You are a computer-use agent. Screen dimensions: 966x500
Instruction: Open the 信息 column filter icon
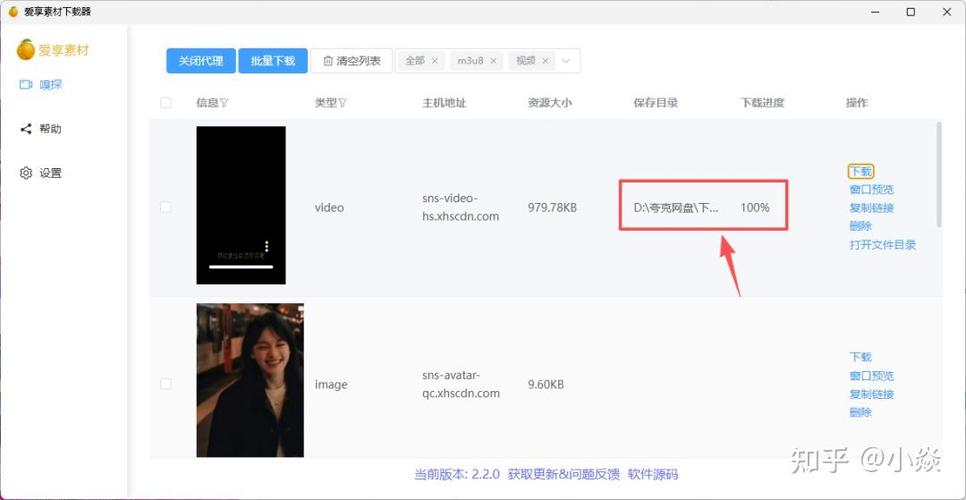tap(224, 103)
